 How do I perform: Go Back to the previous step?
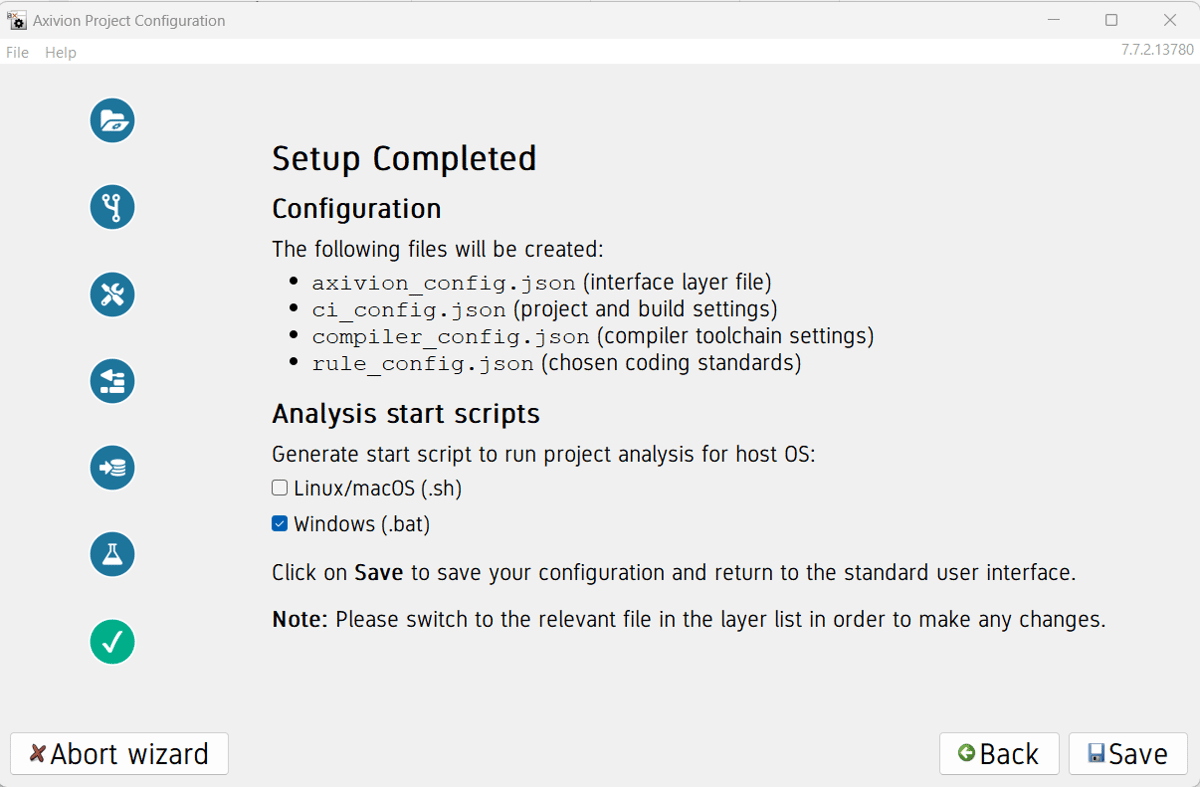[998, 754]
